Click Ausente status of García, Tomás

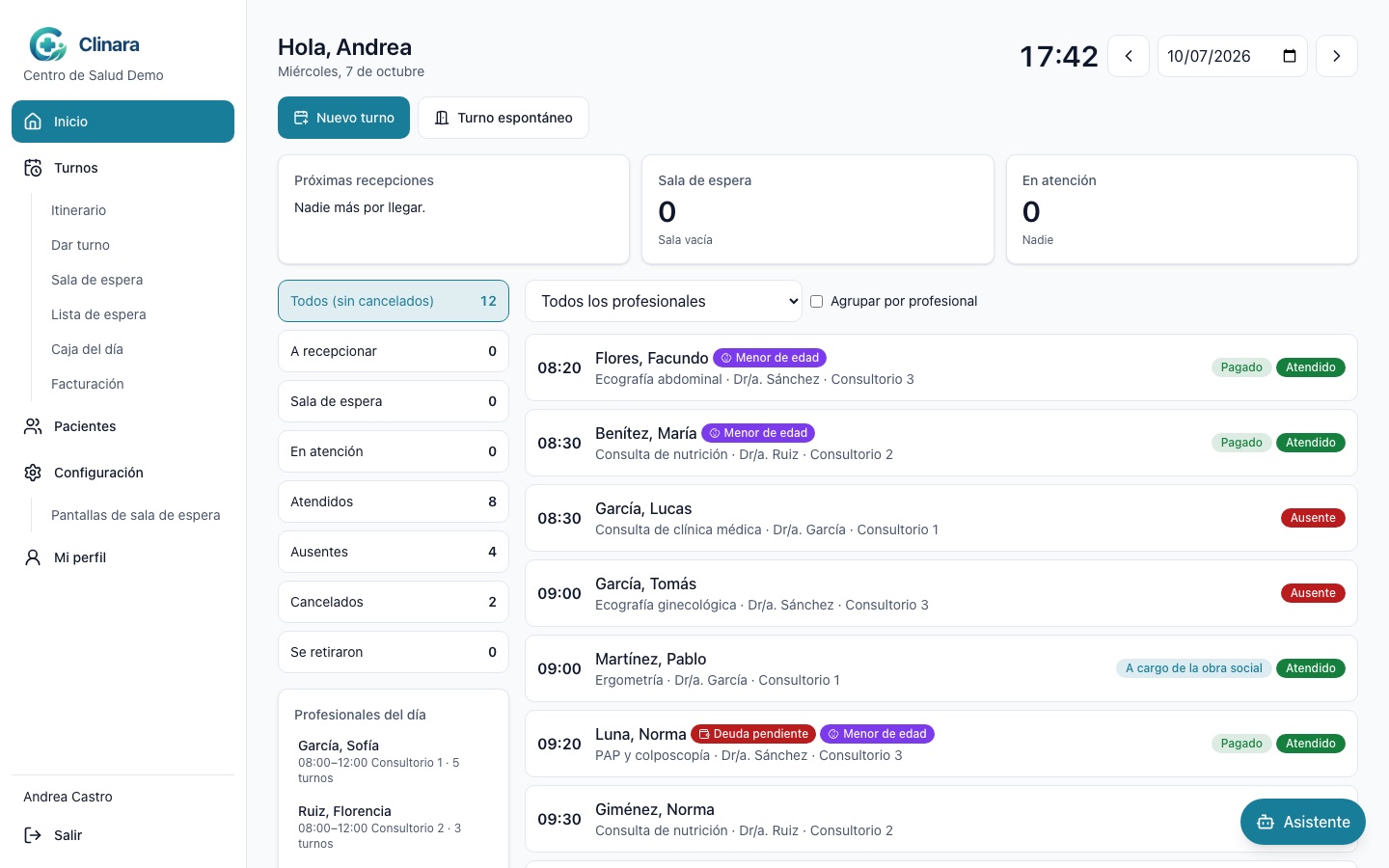(1313, 593)
